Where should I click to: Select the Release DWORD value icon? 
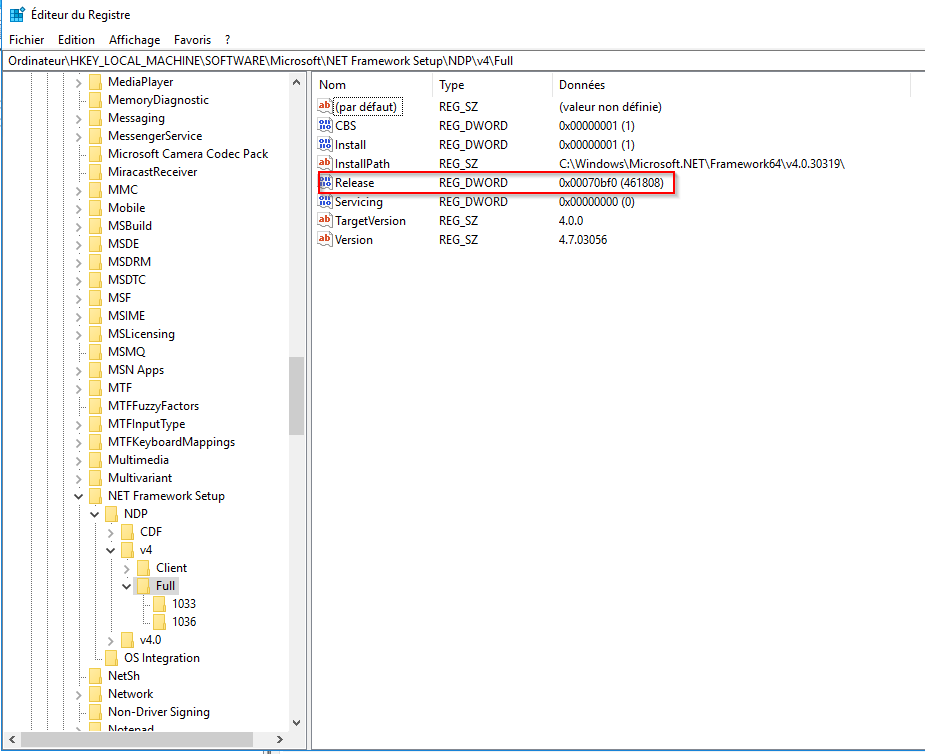(x=325, y=182)
